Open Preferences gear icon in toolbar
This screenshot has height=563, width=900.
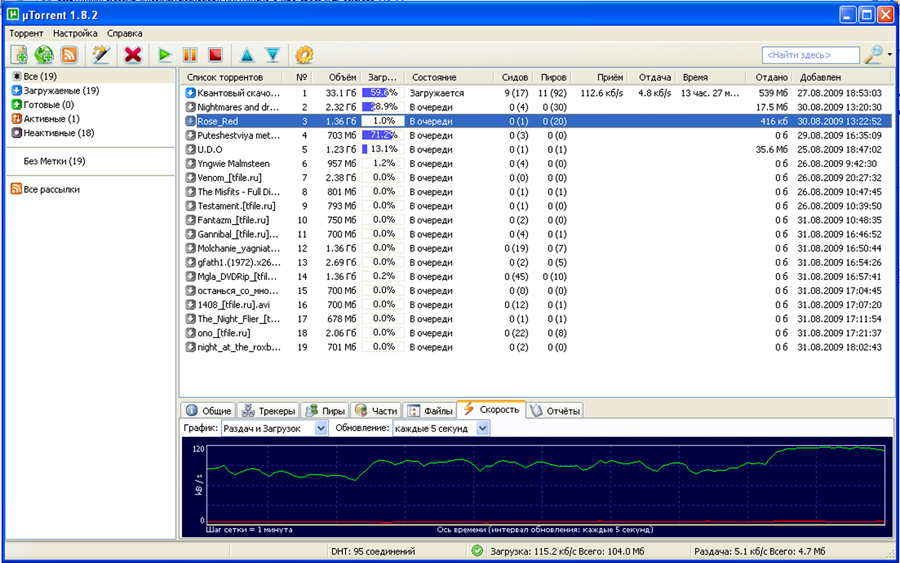click(x=304, y=55)
